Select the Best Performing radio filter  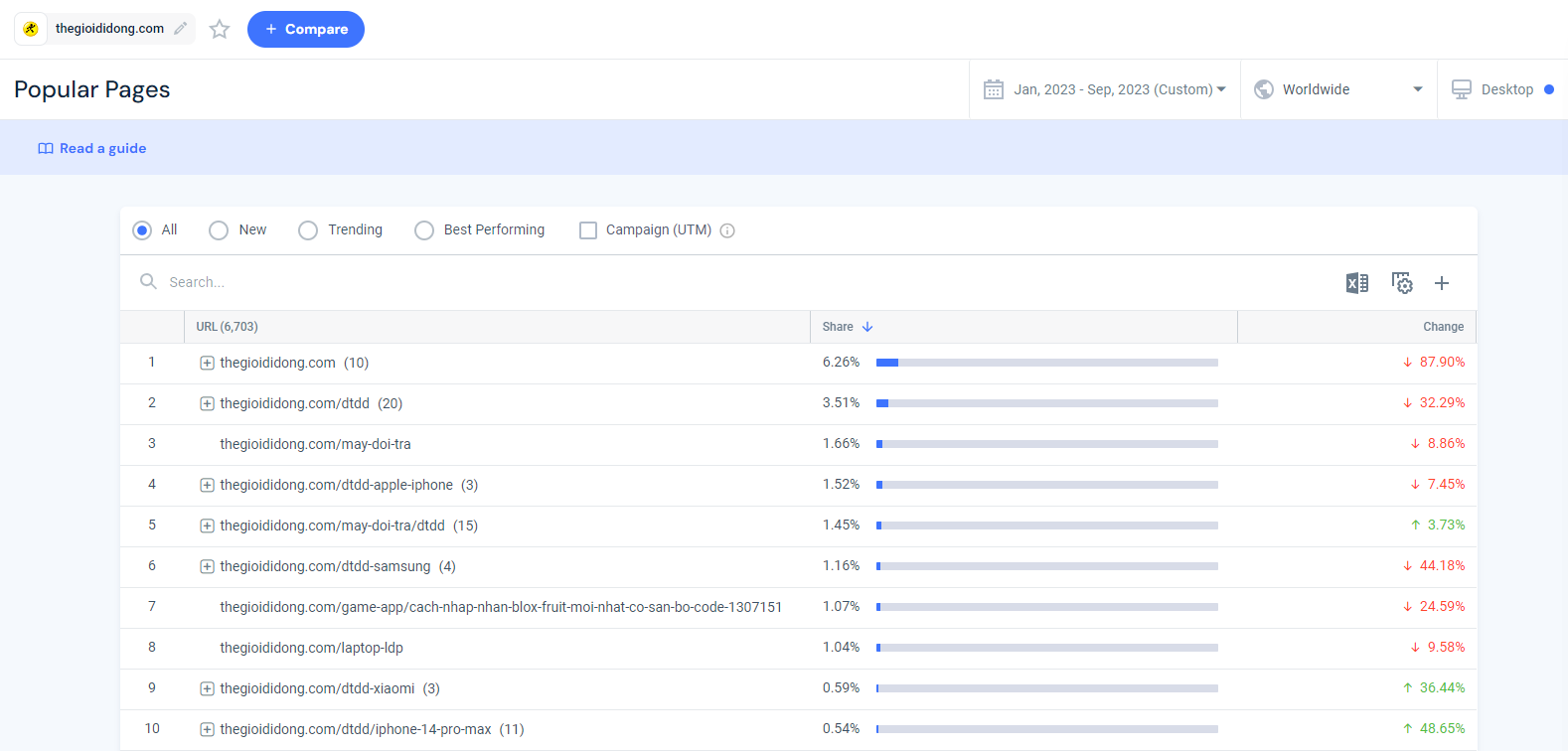click(424, 229)
